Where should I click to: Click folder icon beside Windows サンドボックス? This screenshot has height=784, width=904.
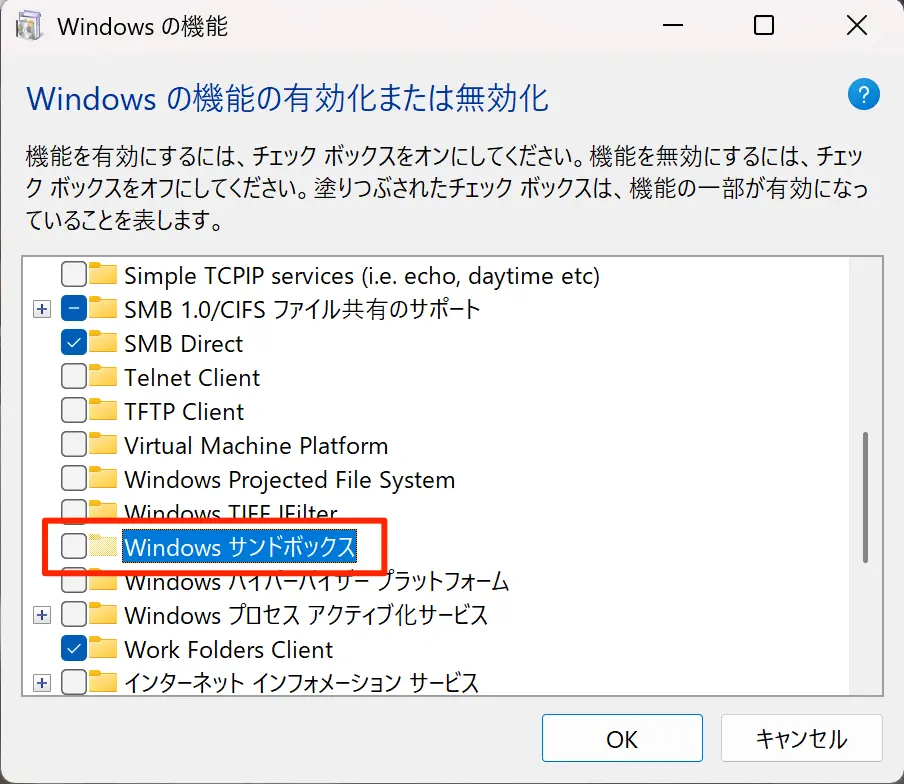(103, 546)
